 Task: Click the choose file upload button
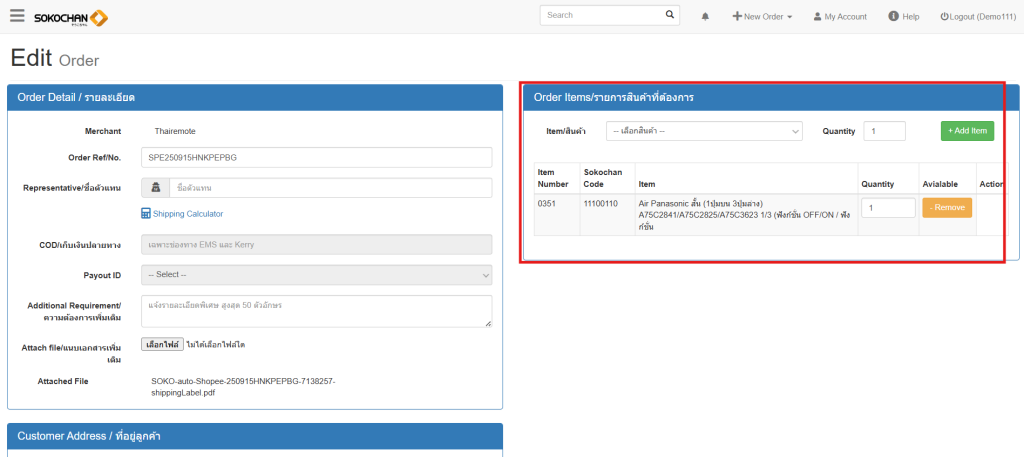pyautogui.click(x=161, y=344)
